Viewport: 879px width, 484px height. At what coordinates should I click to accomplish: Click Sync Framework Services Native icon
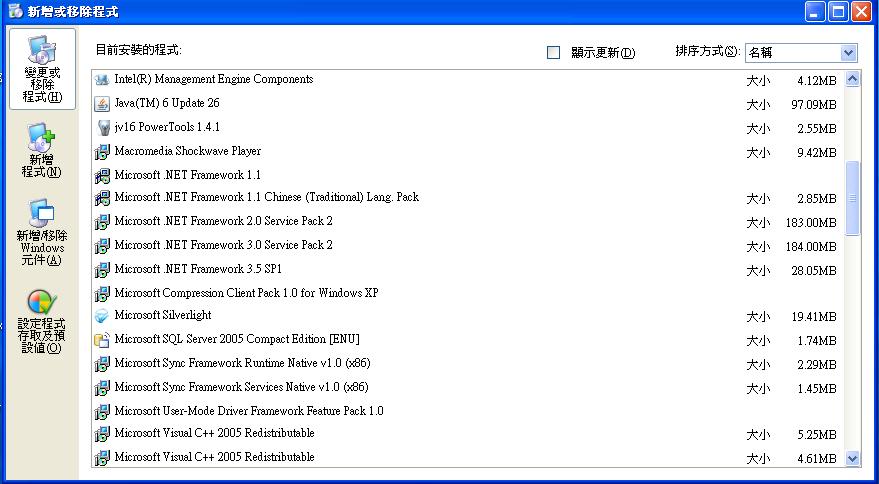(x=102, y=388)
